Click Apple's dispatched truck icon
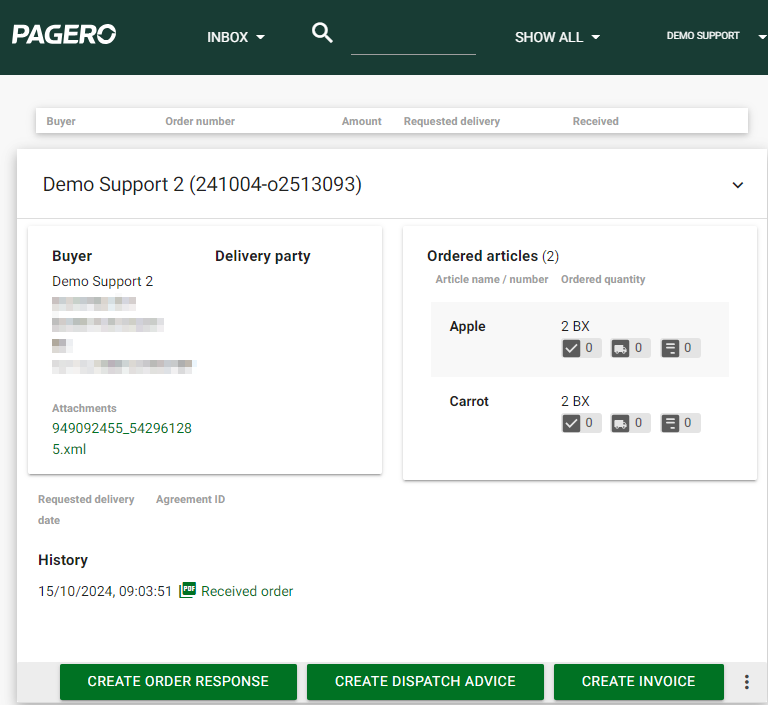This screenshot has width=768, height=705. point(620,348)
